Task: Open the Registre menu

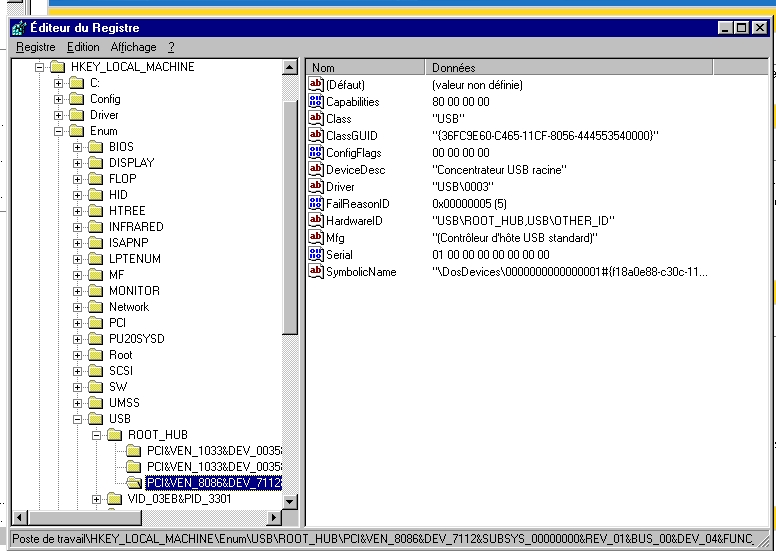Action: point(36,47)
